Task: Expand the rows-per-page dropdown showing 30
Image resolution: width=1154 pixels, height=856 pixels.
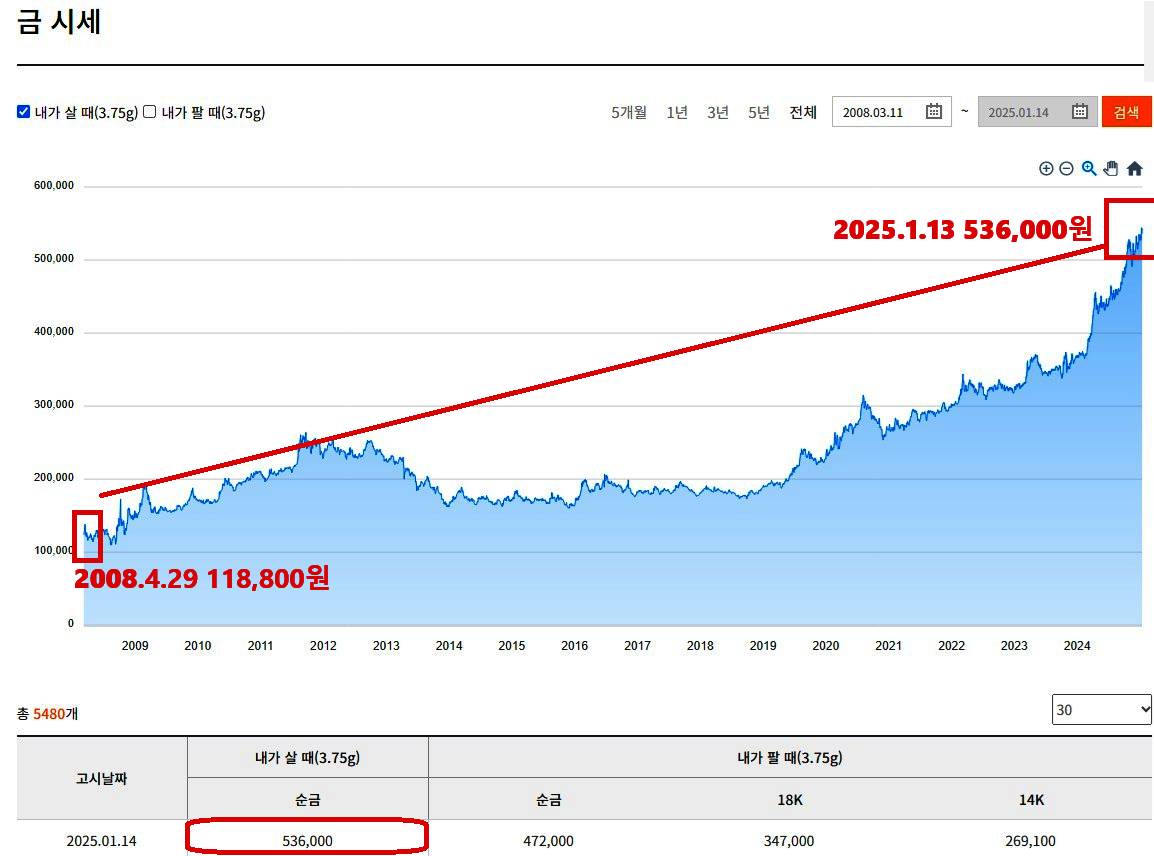Action: (1101, 709)
